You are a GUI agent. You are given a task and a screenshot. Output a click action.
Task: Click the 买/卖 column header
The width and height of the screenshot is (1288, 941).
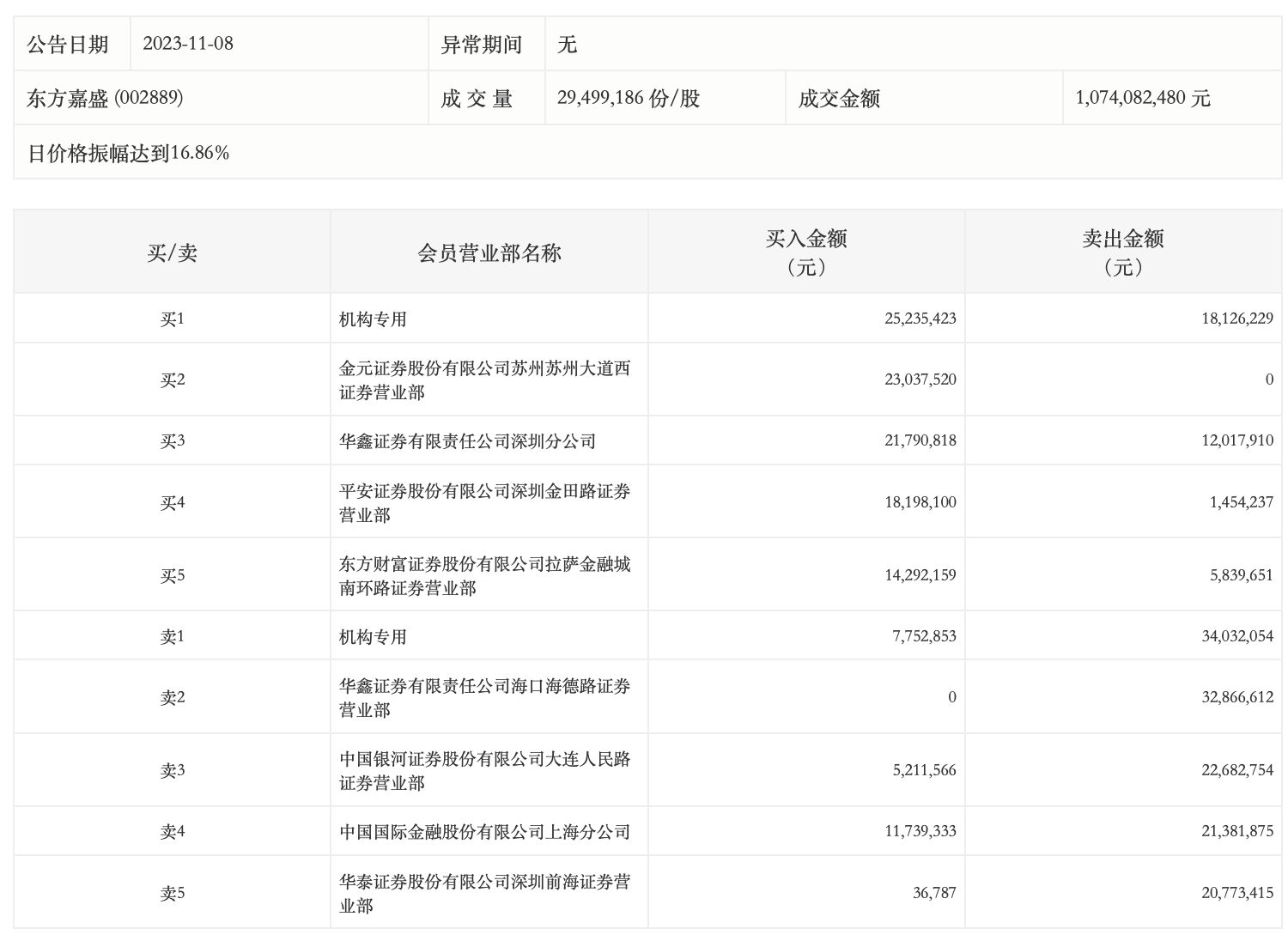[x=172, y=252]
